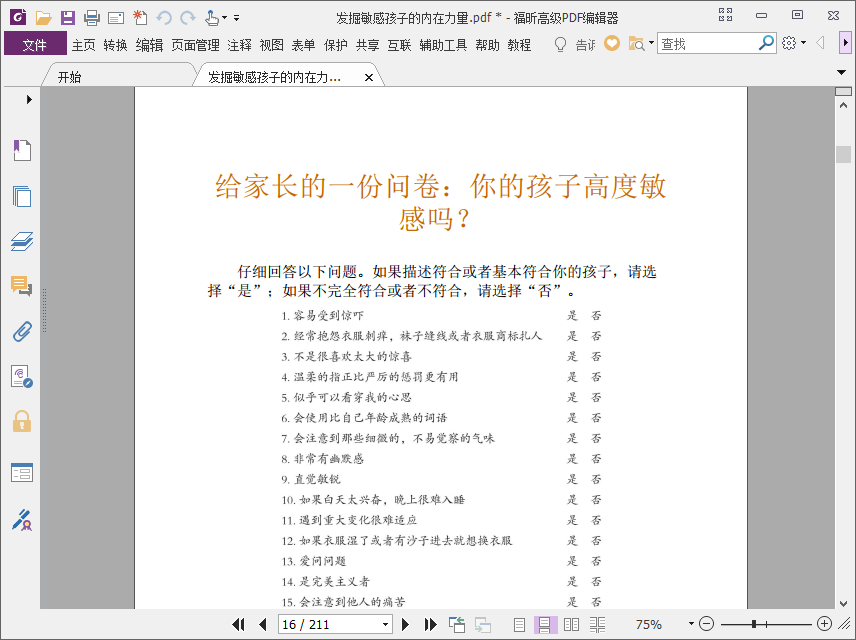Open the Bookmarks panel in sidebar

pyautogui.click(x=22, y=150)
